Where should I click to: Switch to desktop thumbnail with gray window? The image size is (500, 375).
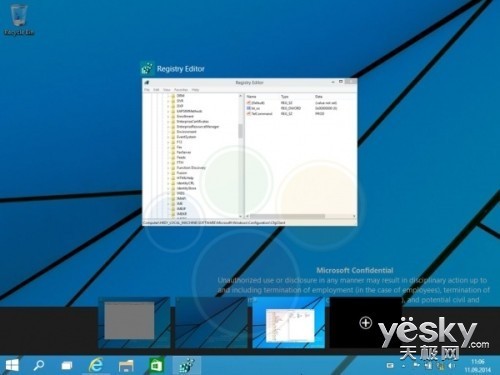pyautogui.click(x=134, y=323)
